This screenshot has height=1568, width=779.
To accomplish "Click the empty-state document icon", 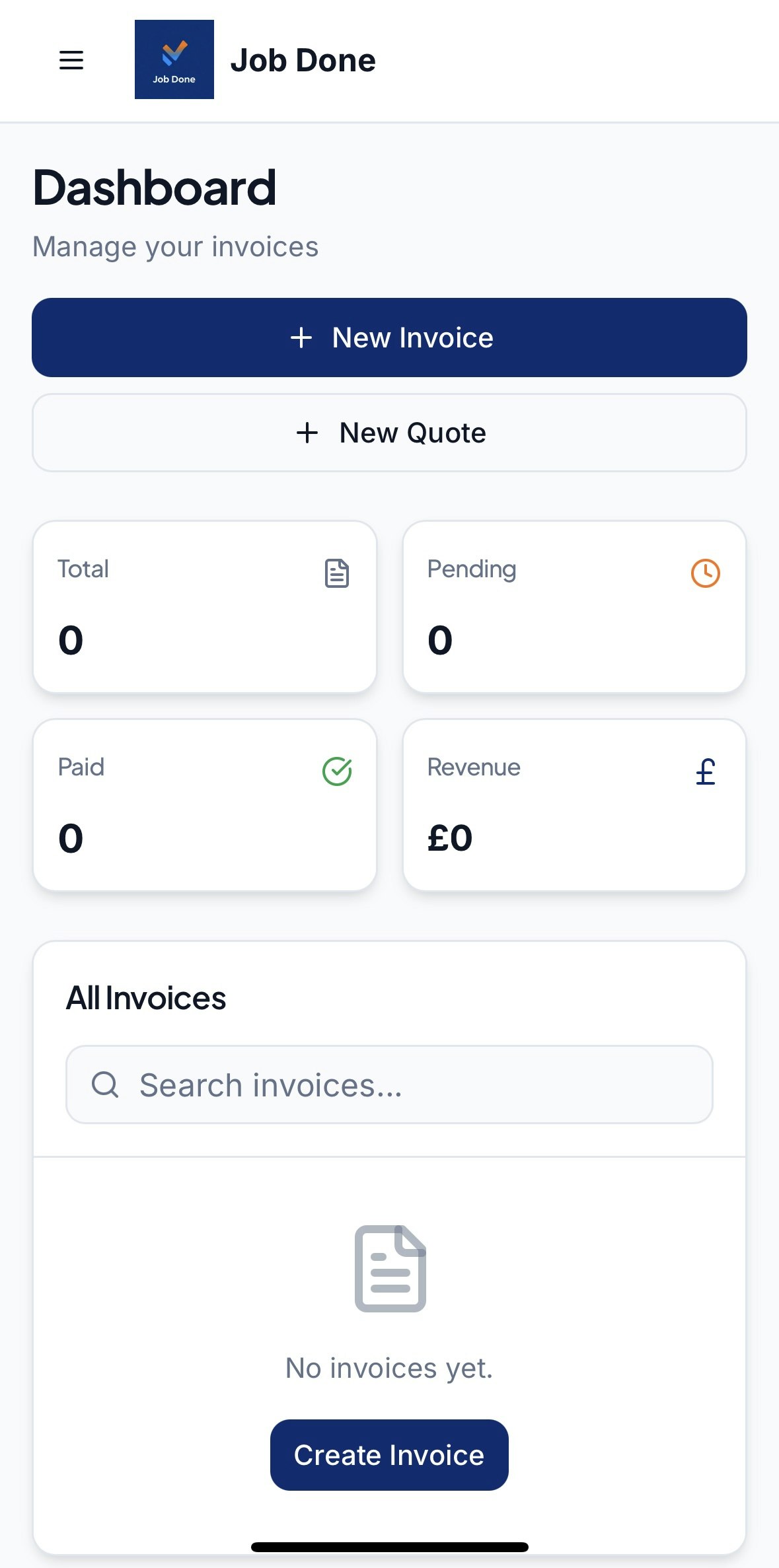I will click(390, 1268).
